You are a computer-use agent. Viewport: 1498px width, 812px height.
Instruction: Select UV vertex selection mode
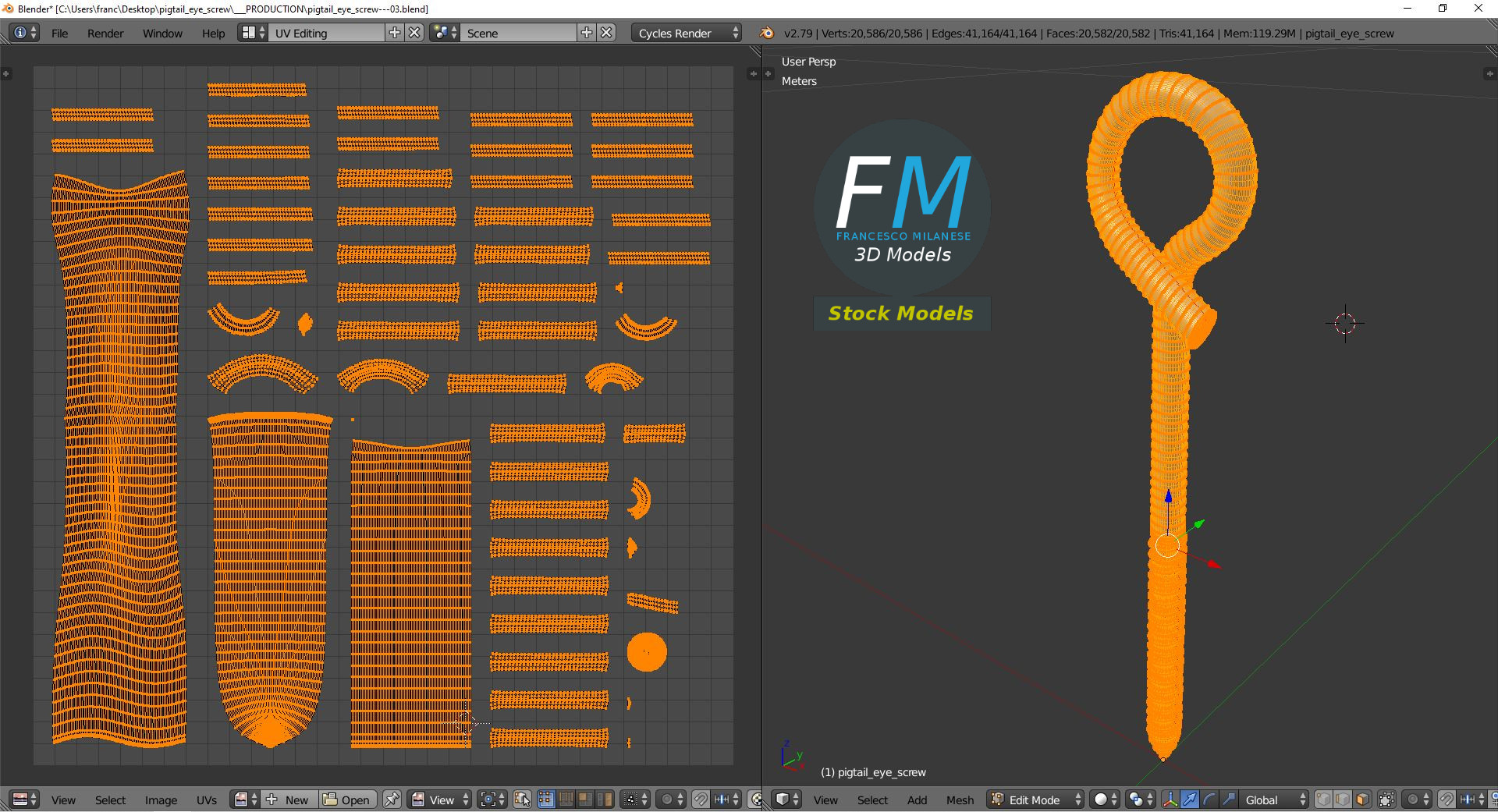tap(546, 800)
